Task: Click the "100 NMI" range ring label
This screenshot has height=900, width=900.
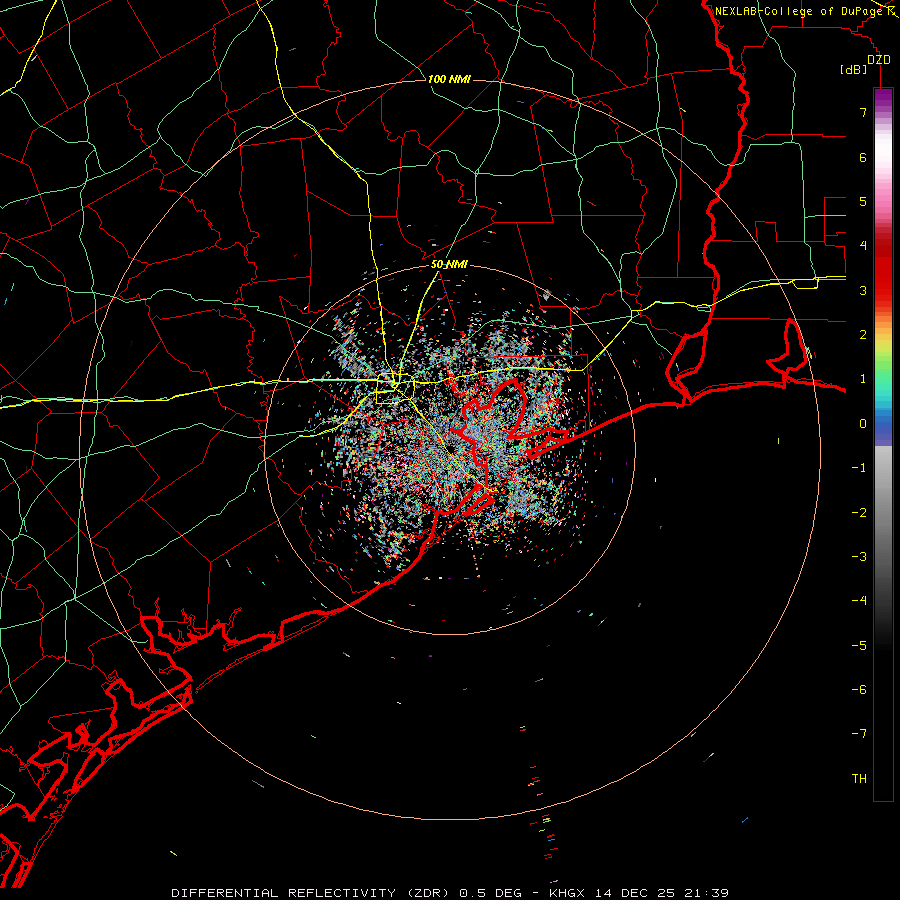Action: (449, 79)
